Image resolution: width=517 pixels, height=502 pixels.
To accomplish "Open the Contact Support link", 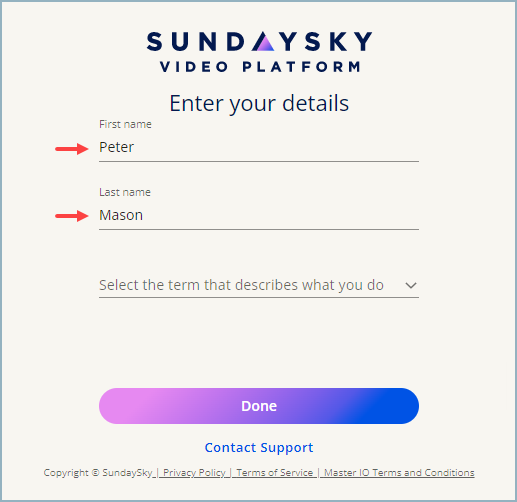I will click(259, 448).
